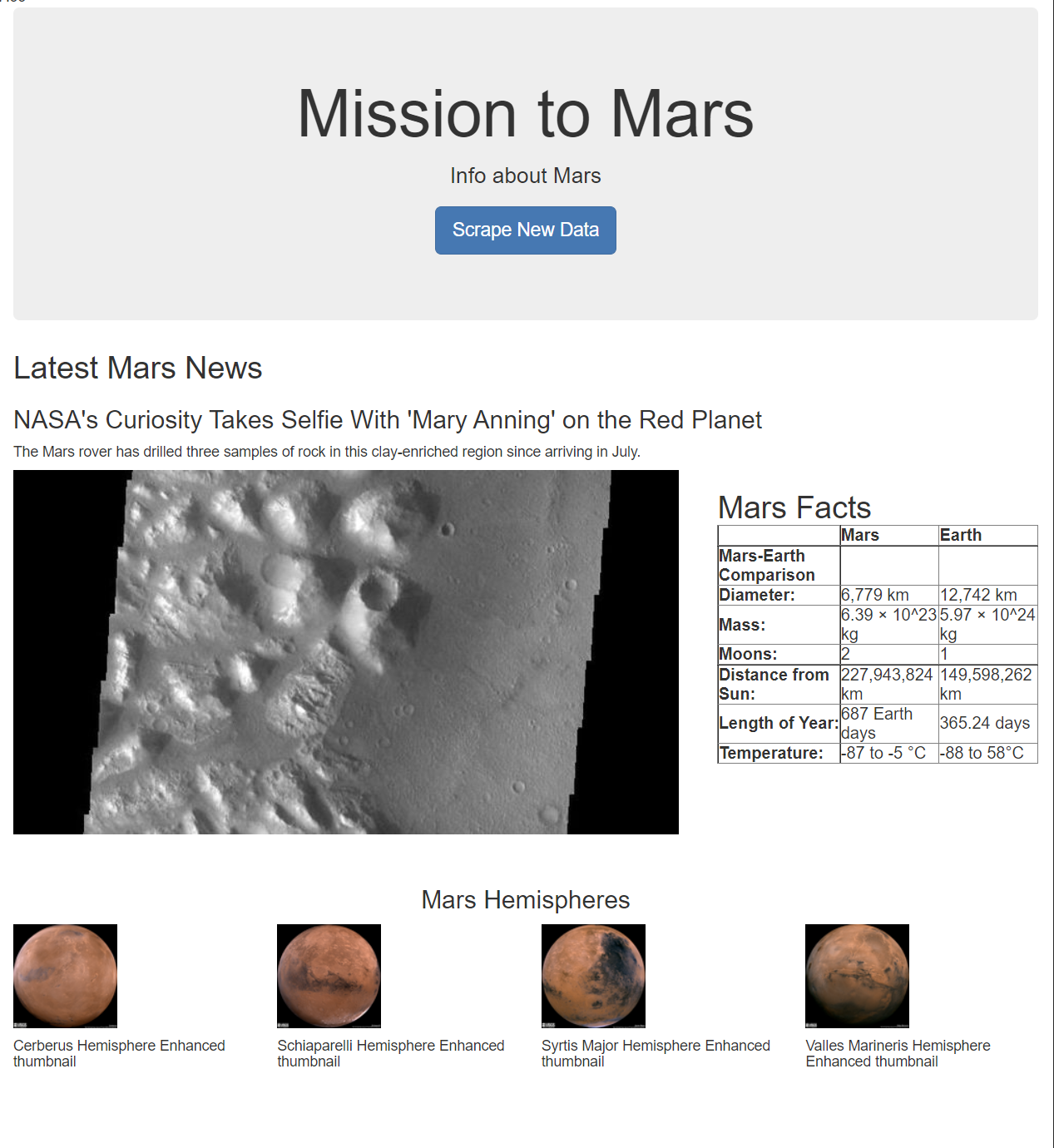Click the Valles Marineris Hemisphere Enhanced thumbnail link
The width and height of the screenshot is (1054, 1148).
tap(897, 1053)
